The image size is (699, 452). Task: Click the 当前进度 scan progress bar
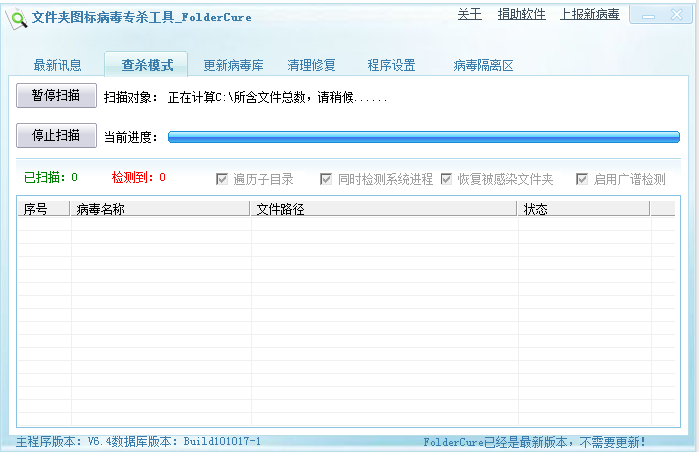[423, 137]
